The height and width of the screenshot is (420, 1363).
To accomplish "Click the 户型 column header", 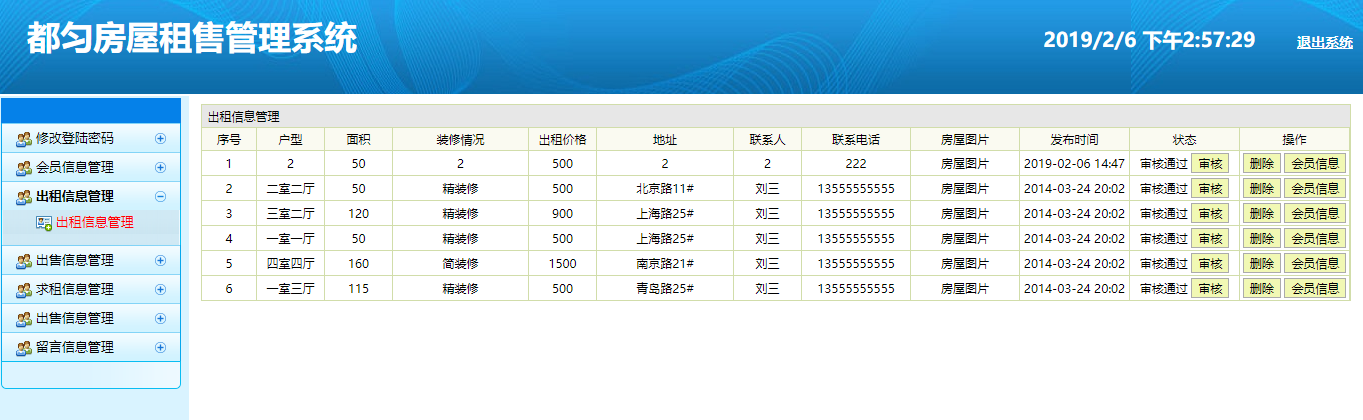I will click(290, 140).
